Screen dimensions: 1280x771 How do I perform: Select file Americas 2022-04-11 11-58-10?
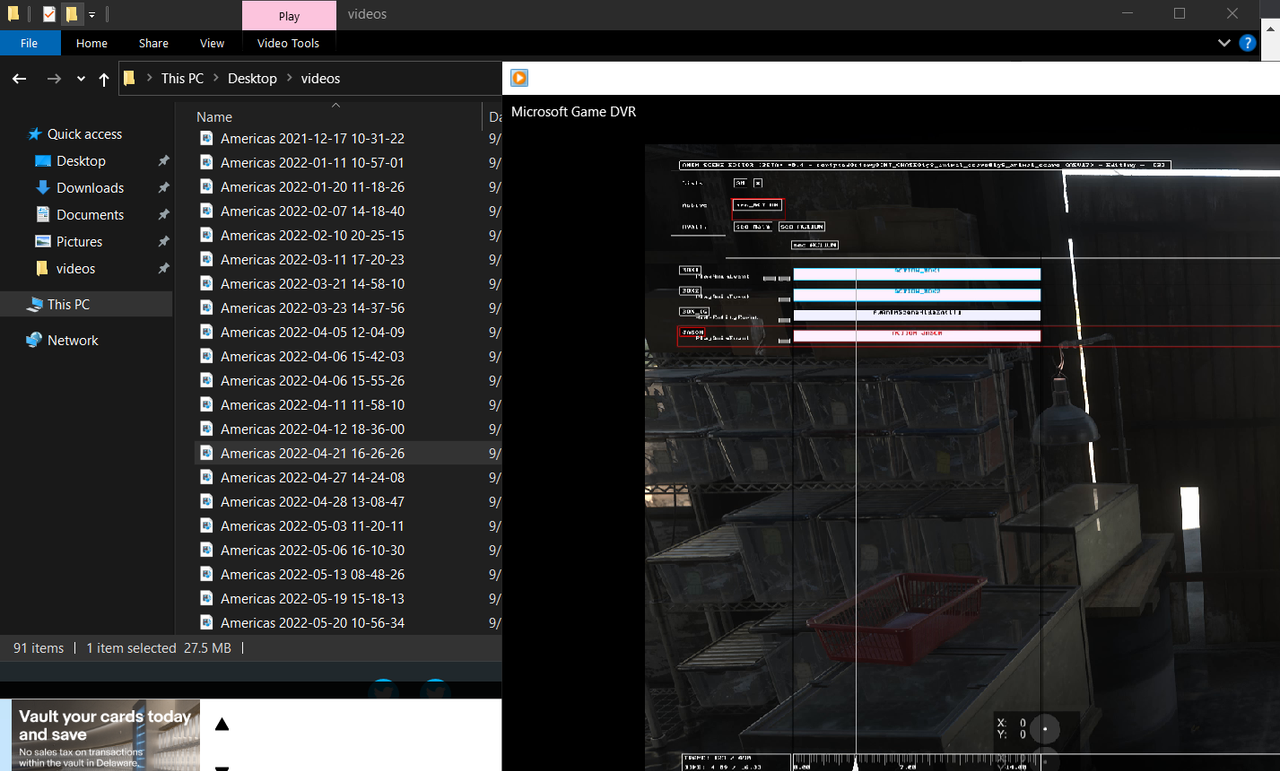(312, 405)
